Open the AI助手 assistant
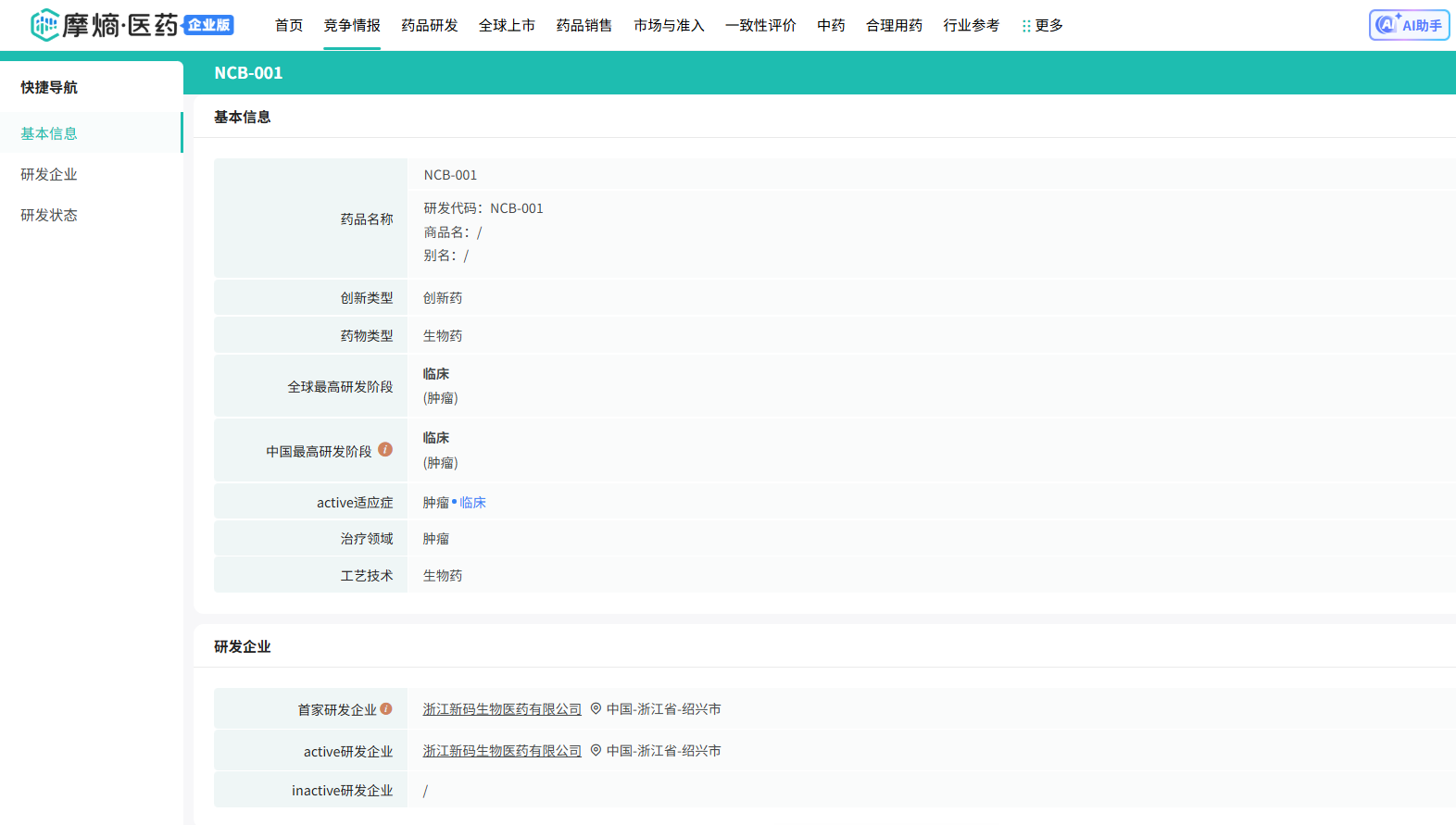Viewport: 1456px width, 825px height. tap(1409, 25)
